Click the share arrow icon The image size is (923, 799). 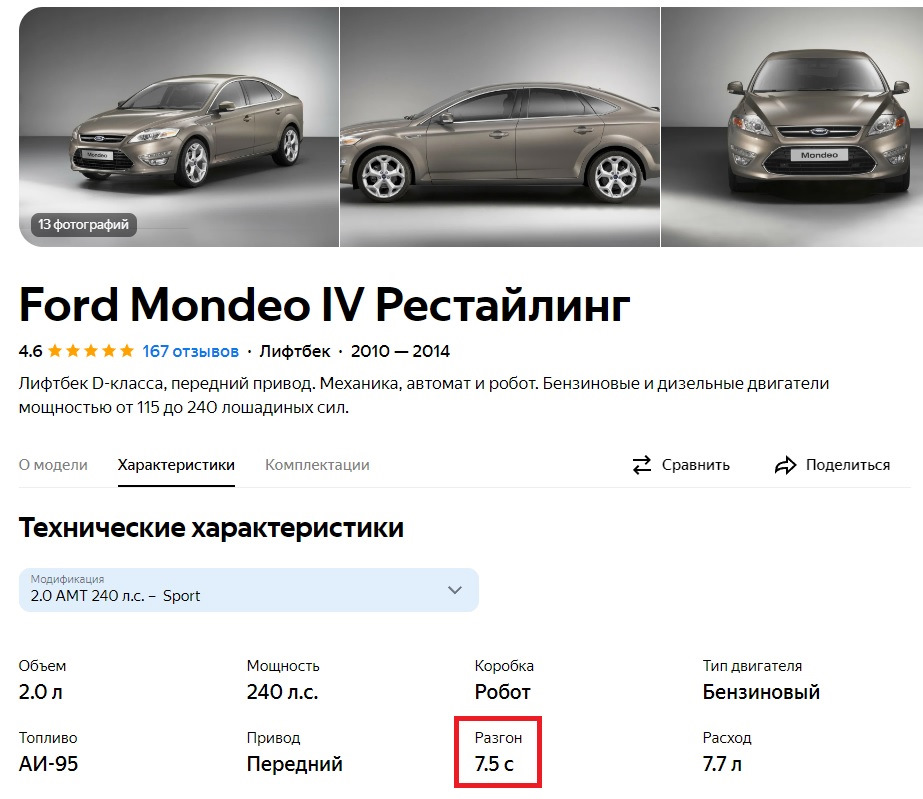click(x=785, y=465)
